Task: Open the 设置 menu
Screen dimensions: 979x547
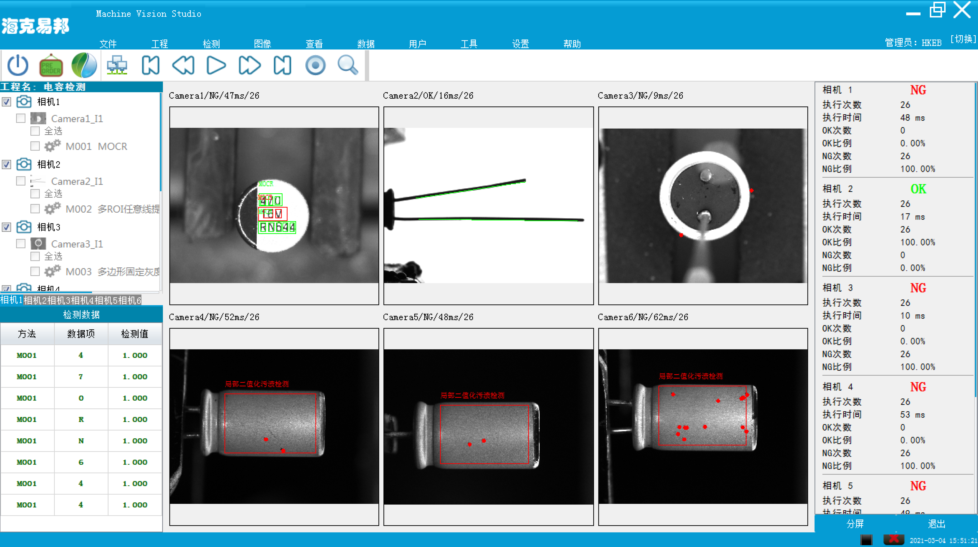Action: click(520, 44)
